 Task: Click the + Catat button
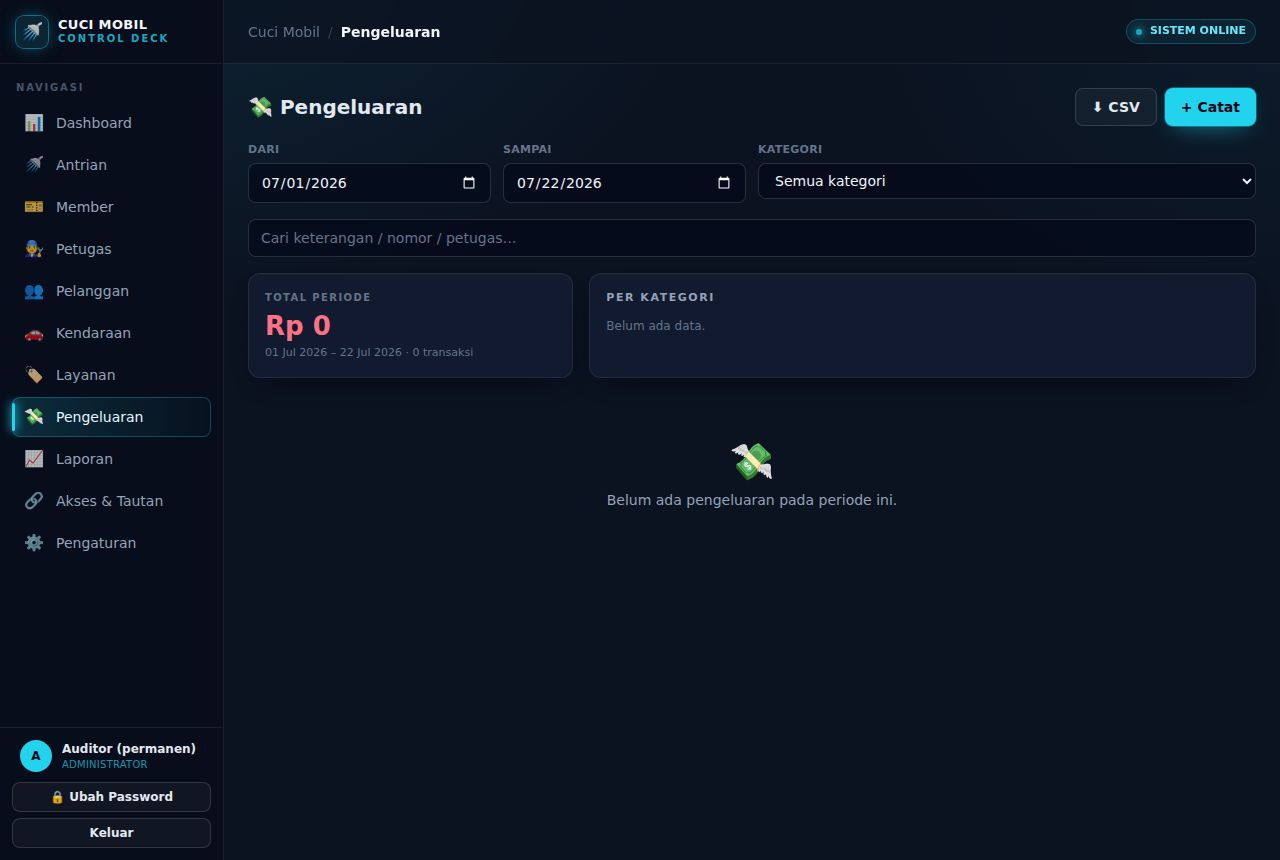coord(1210,107)
